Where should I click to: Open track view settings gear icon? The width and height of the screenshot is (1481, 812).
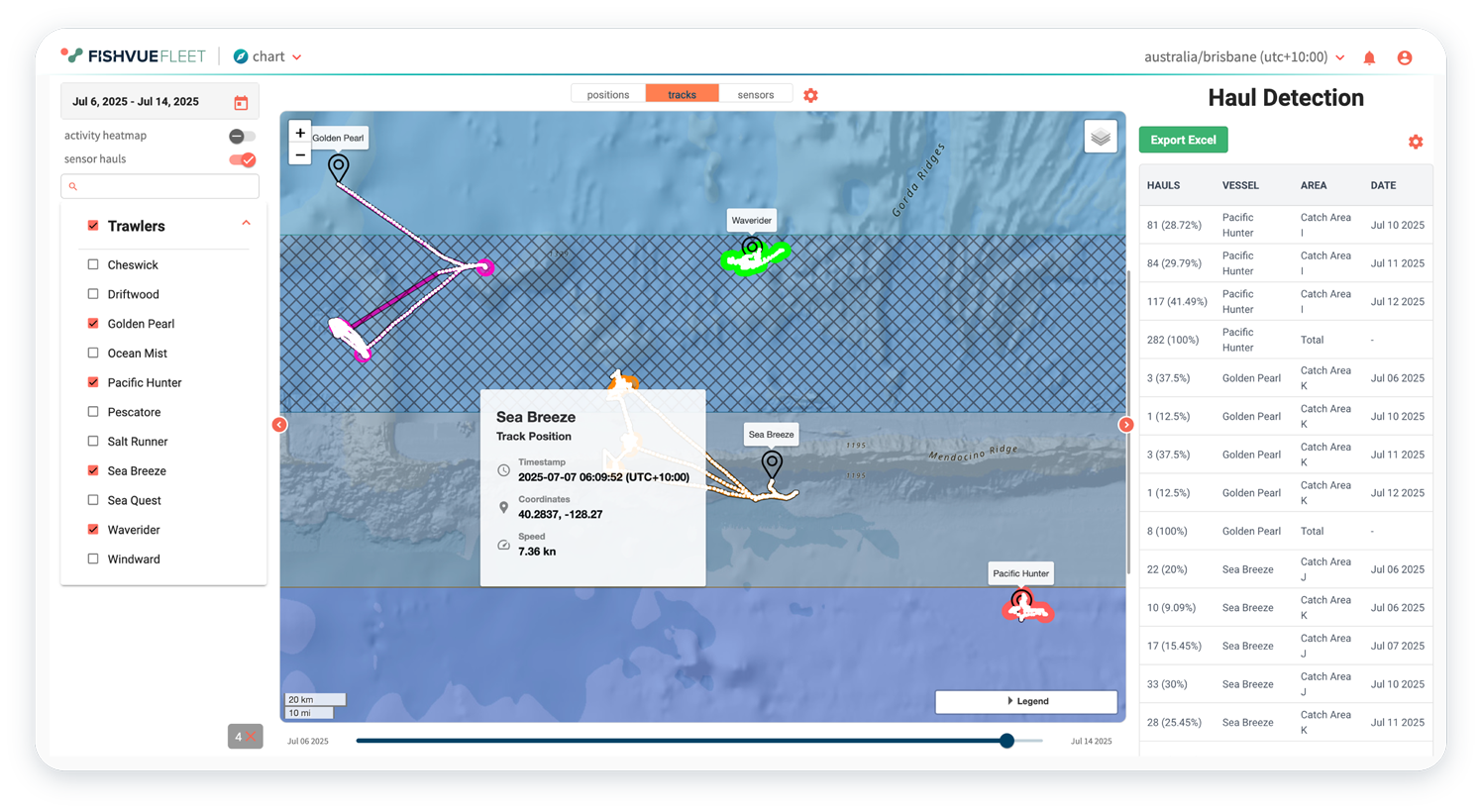point(810,96)
